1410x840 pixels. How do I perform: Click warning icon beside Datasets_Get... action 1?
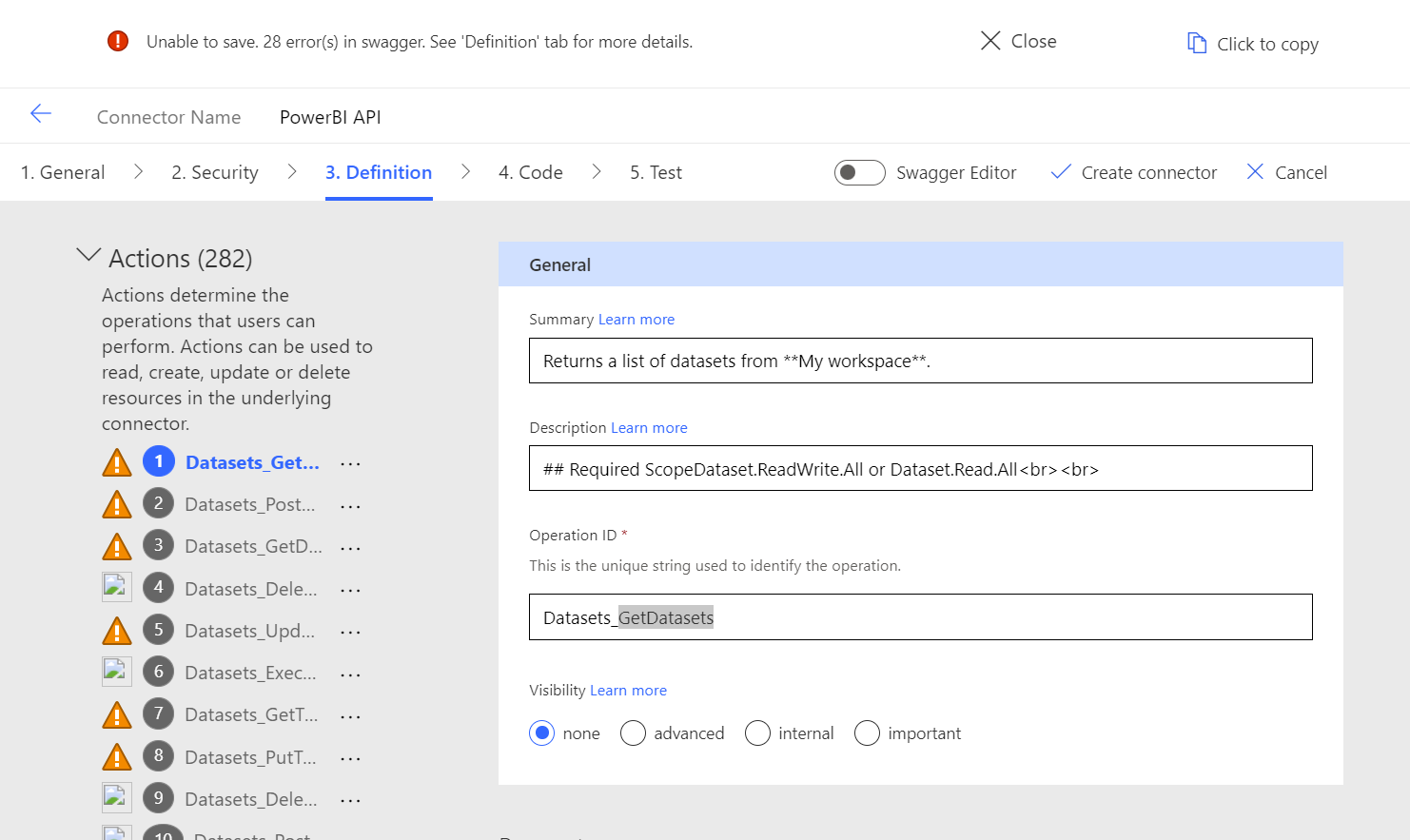pyautogui.click(x=117, y=462)
